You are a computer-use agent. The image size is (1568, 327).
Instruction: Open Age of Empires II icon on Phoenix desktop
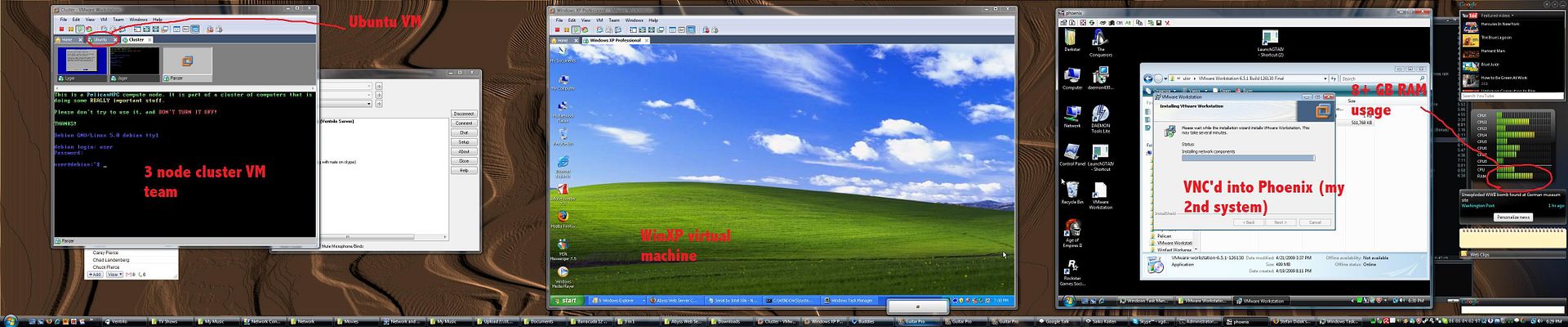pos(1071,234)
